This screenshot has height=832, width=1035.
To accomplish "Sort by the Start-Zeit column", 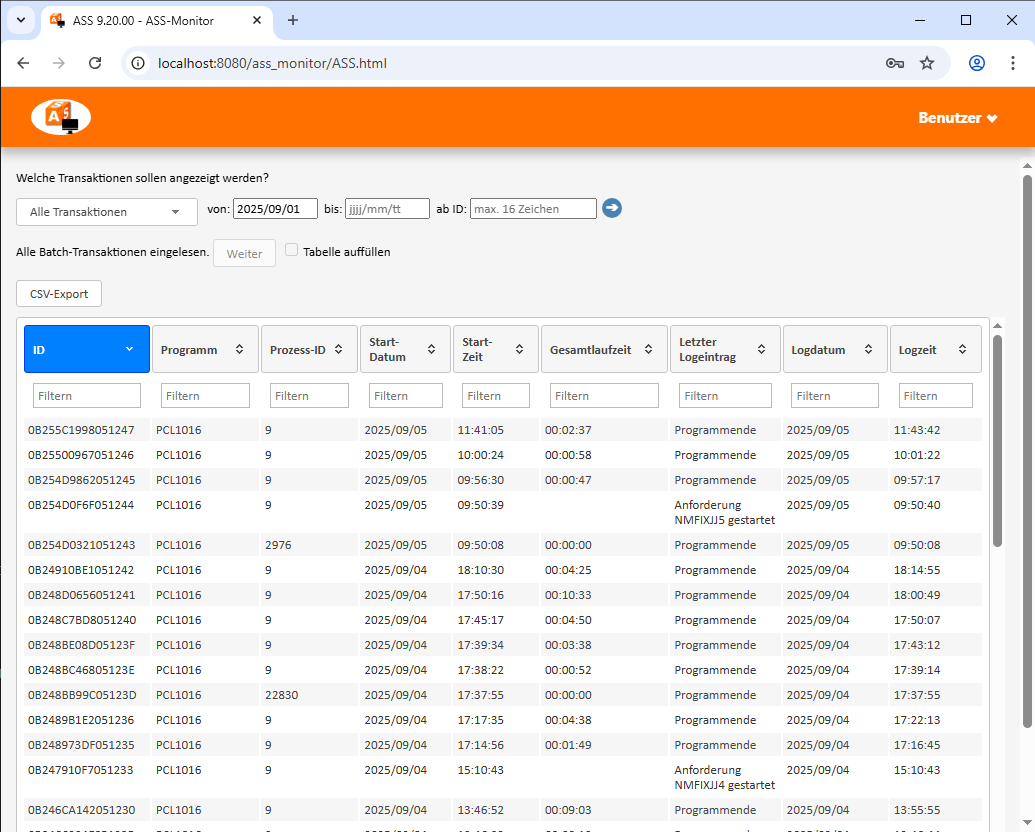I will (x=496, y=349).
